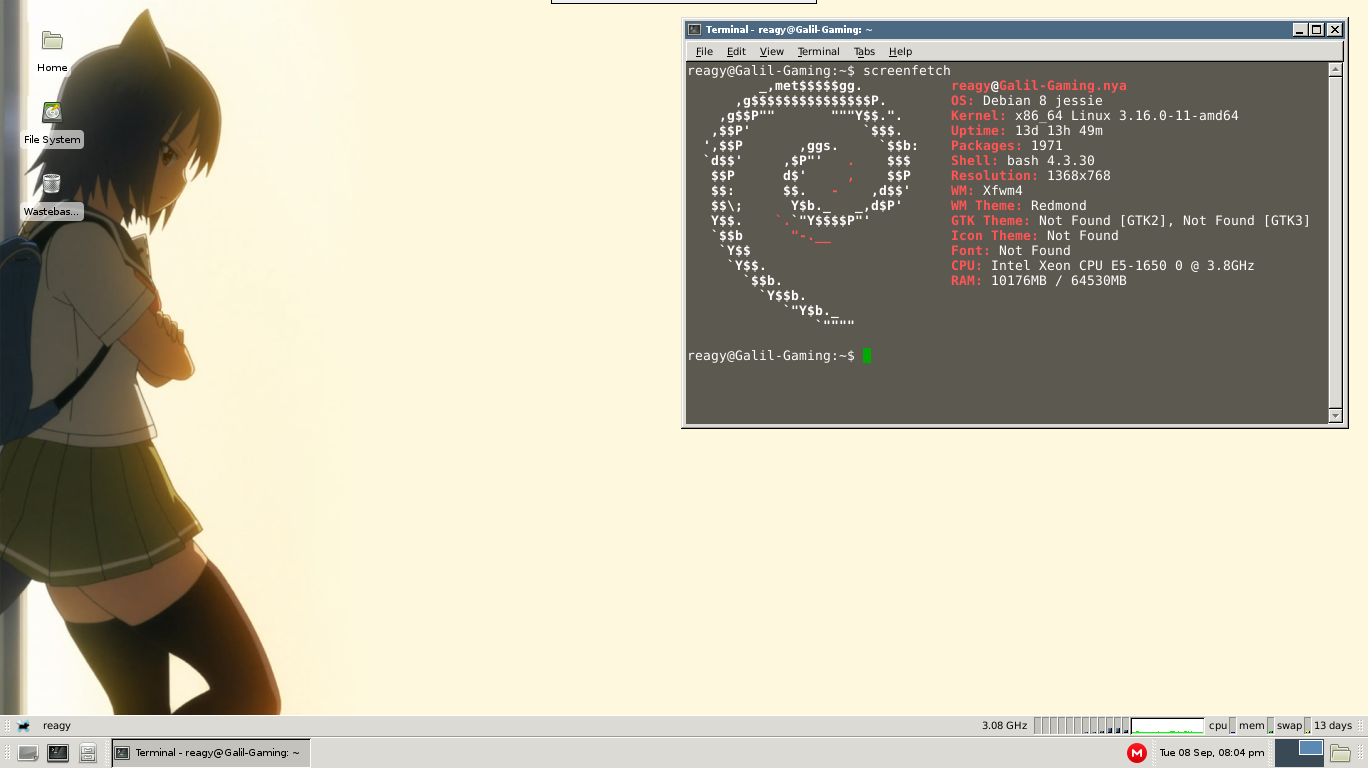This screenshot has height=768, width=1368.
Task: Close the Terminal window
Action: (x=1335, y=30)
